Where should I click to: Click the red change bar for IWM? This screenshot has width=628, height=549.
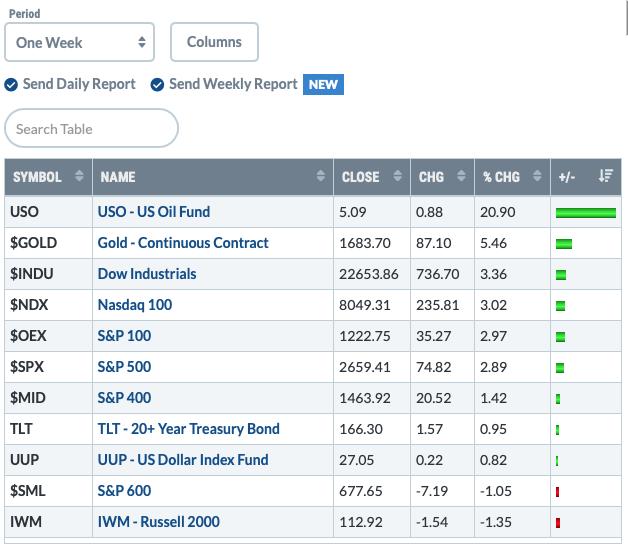(x=558, y=523)
